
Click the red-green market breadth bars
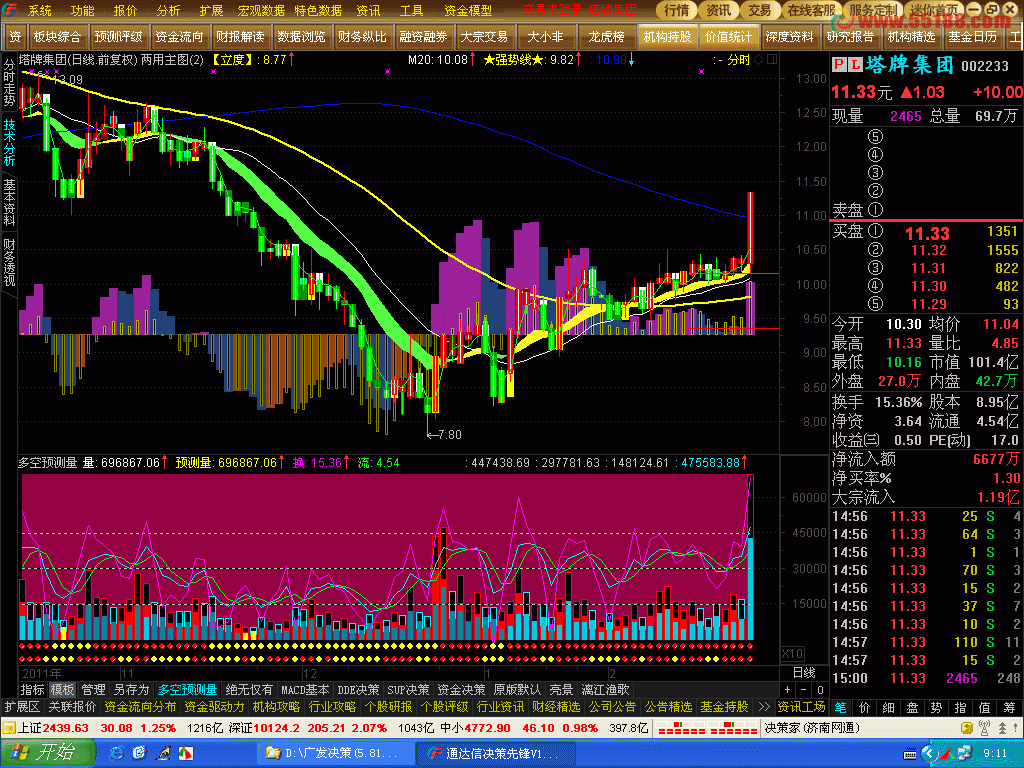[707, 728]
